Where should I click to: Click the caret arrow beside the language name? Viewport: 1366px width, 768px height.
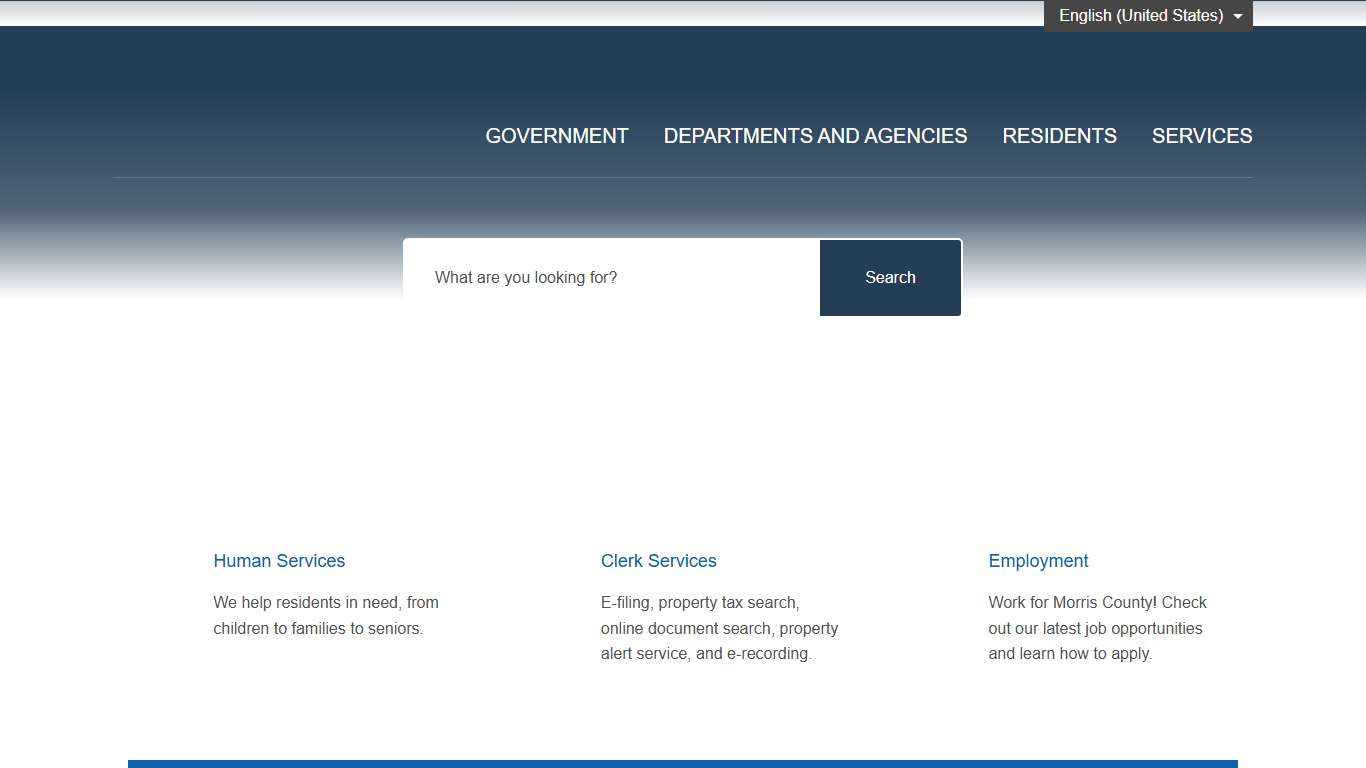pyautogui.click(x=1238, y=17)
